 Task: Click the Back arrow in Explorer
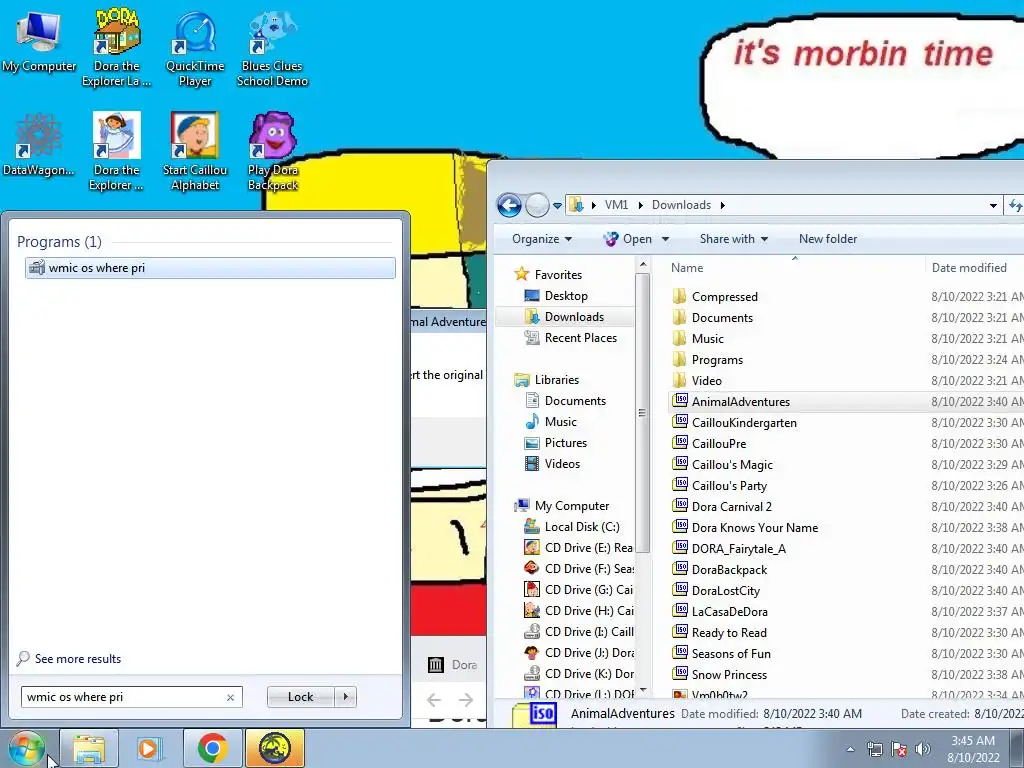(x=509, y=205)
